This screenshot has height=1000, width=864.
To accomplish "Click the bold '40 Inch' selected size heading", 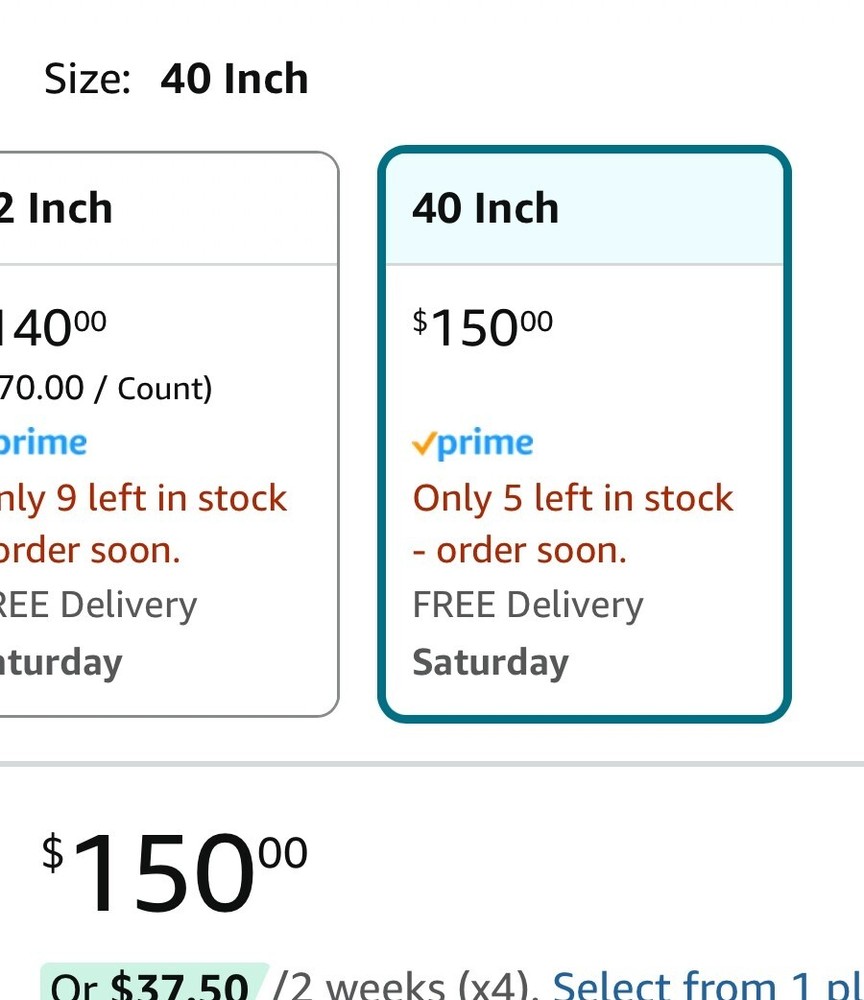I will click(x=234, y=79).
